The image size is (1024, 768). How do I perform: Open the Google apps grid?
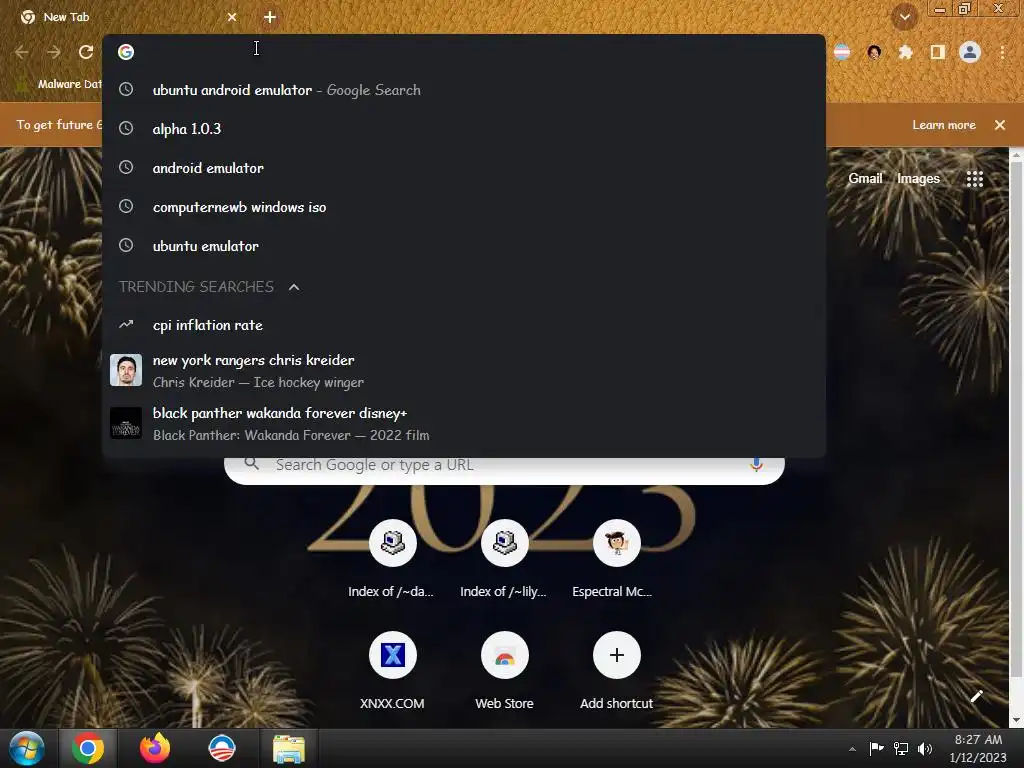[x=974, y=178]
